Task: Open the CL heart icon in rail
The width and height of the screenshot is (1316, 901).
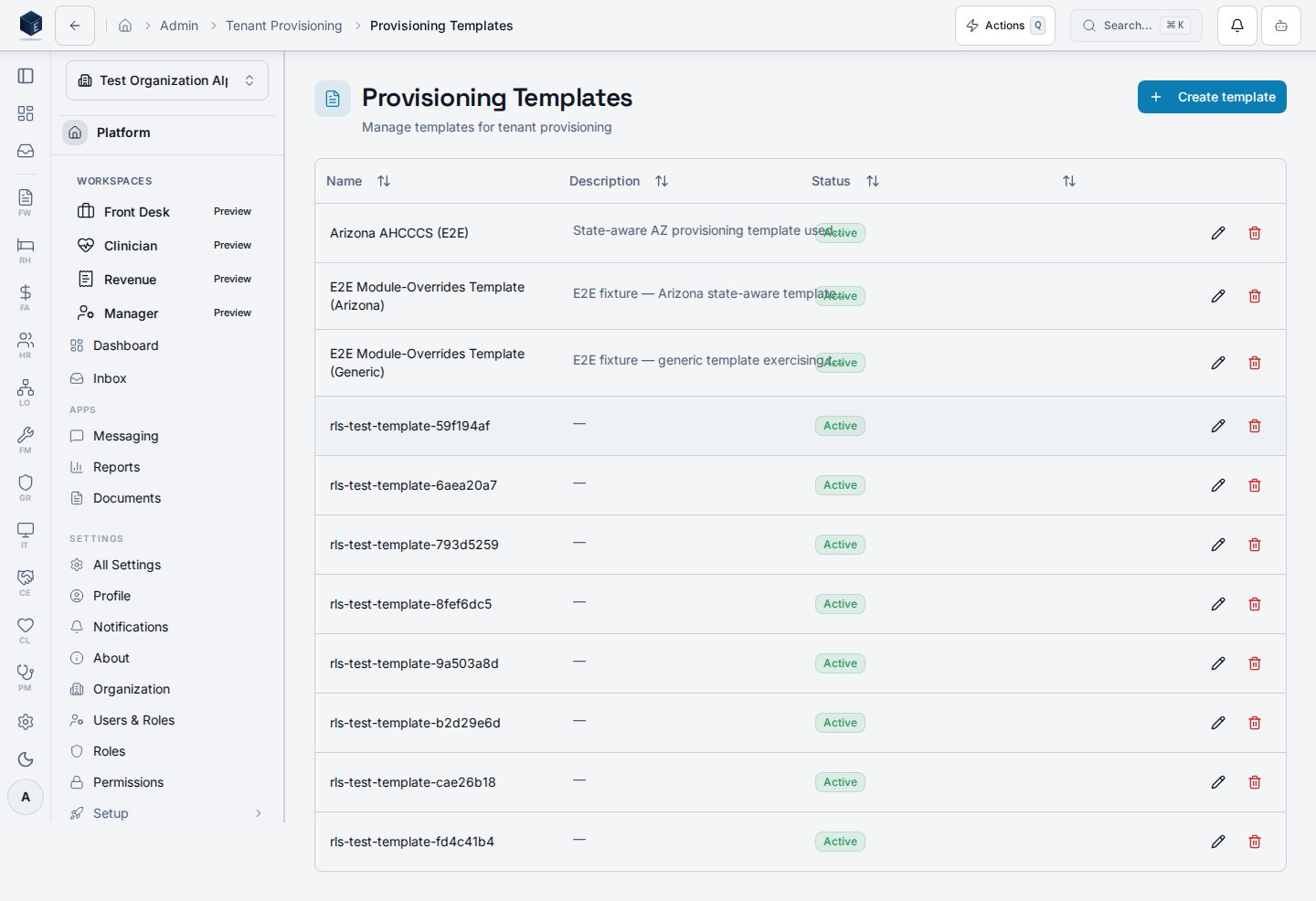Action: point(26,630)
